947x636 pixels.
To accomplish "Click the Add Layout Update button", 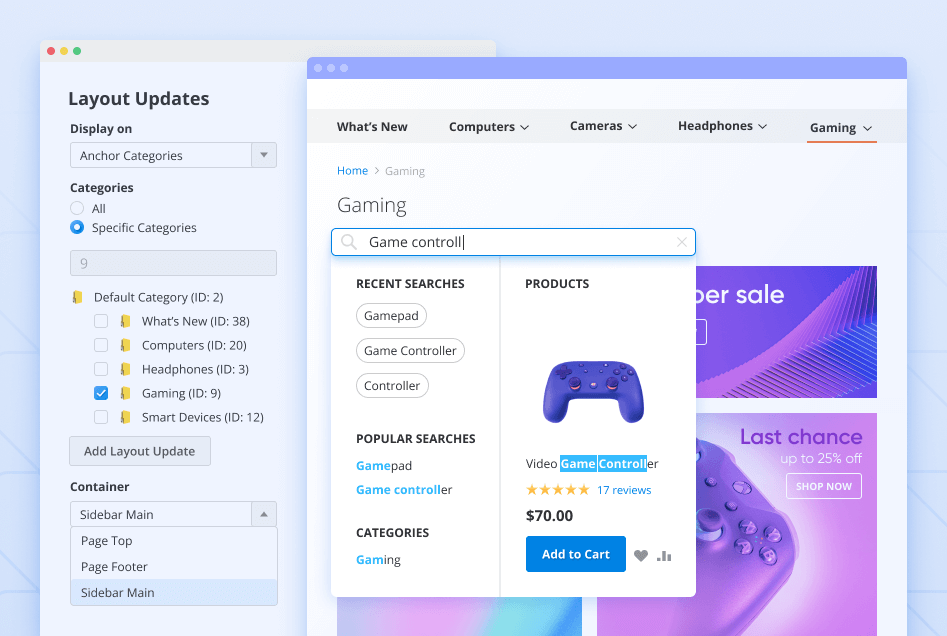I will (x=139, y=451).
